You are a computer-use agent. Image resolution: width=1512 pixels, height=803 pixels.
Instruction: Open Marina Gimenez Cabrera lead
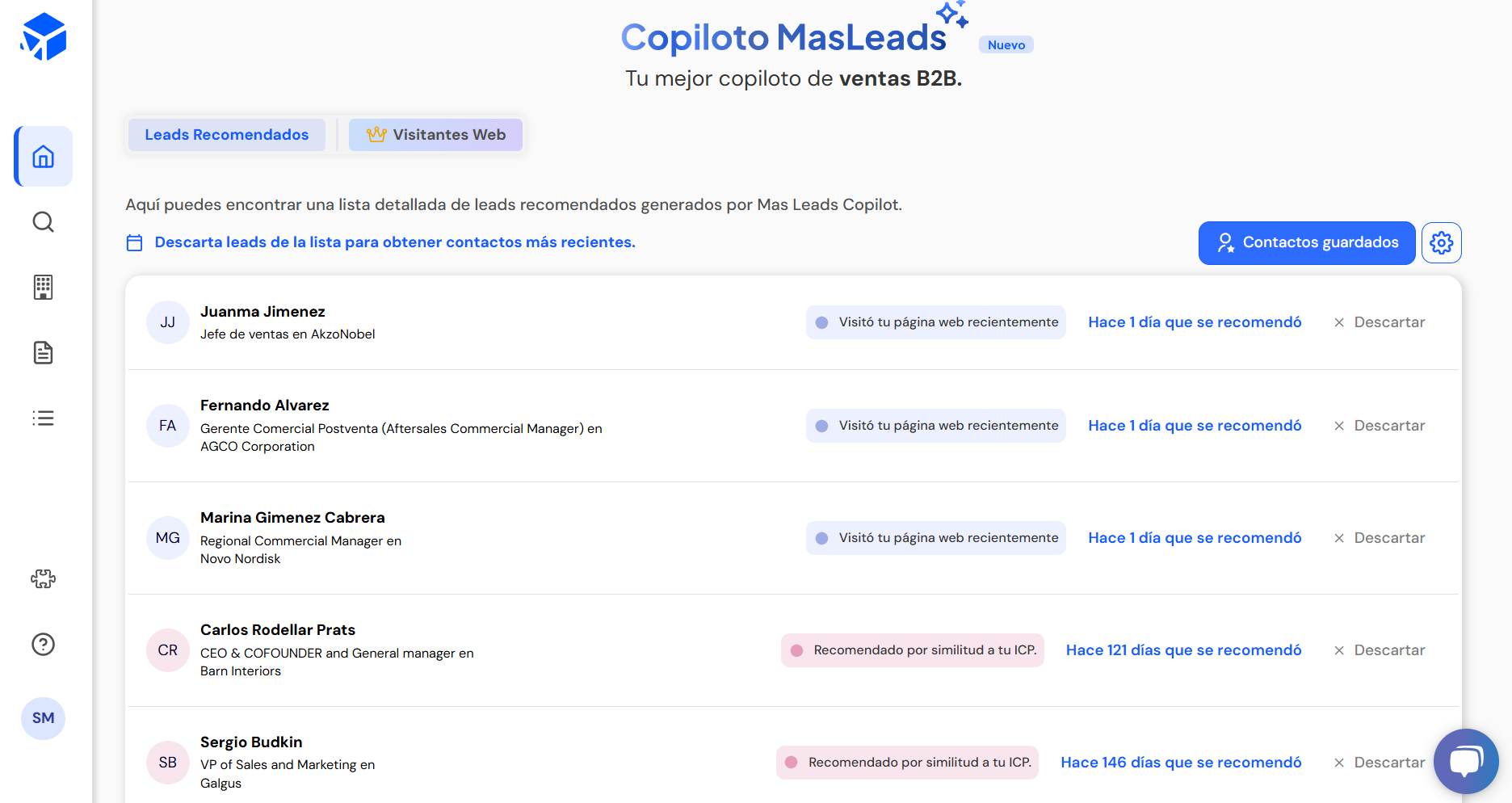point(292,518)
